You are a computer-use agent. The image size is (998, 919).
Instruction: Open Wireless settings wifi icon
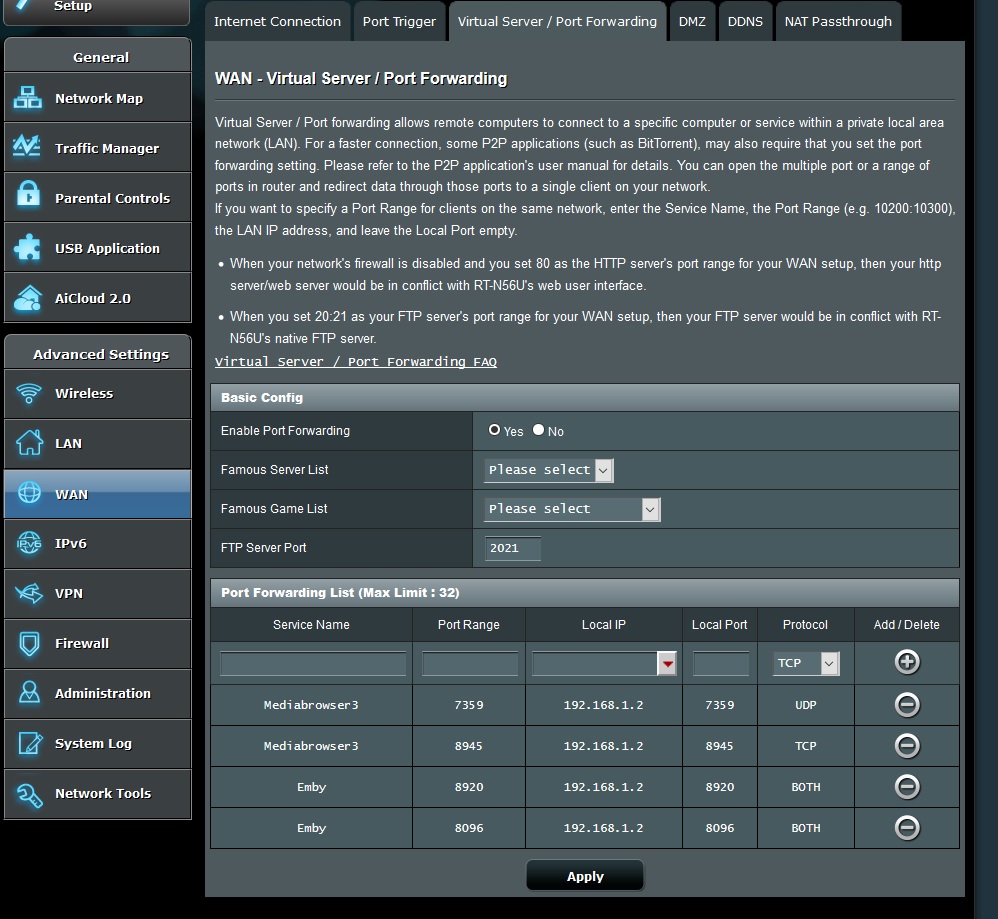(29, 394)
